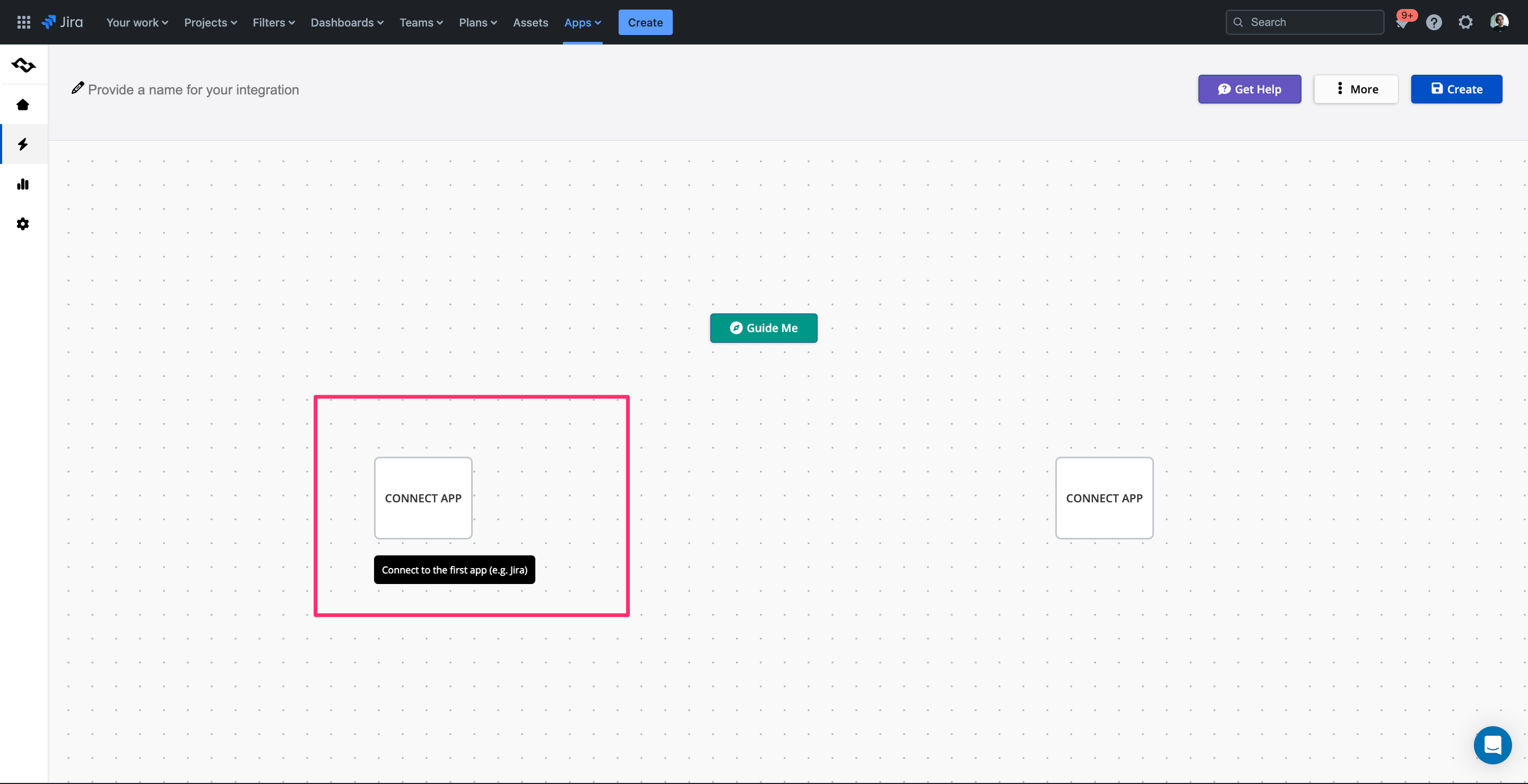Click the left CONNECT APP box
This screenshot has width=1528, height=784.
point(423,498)
